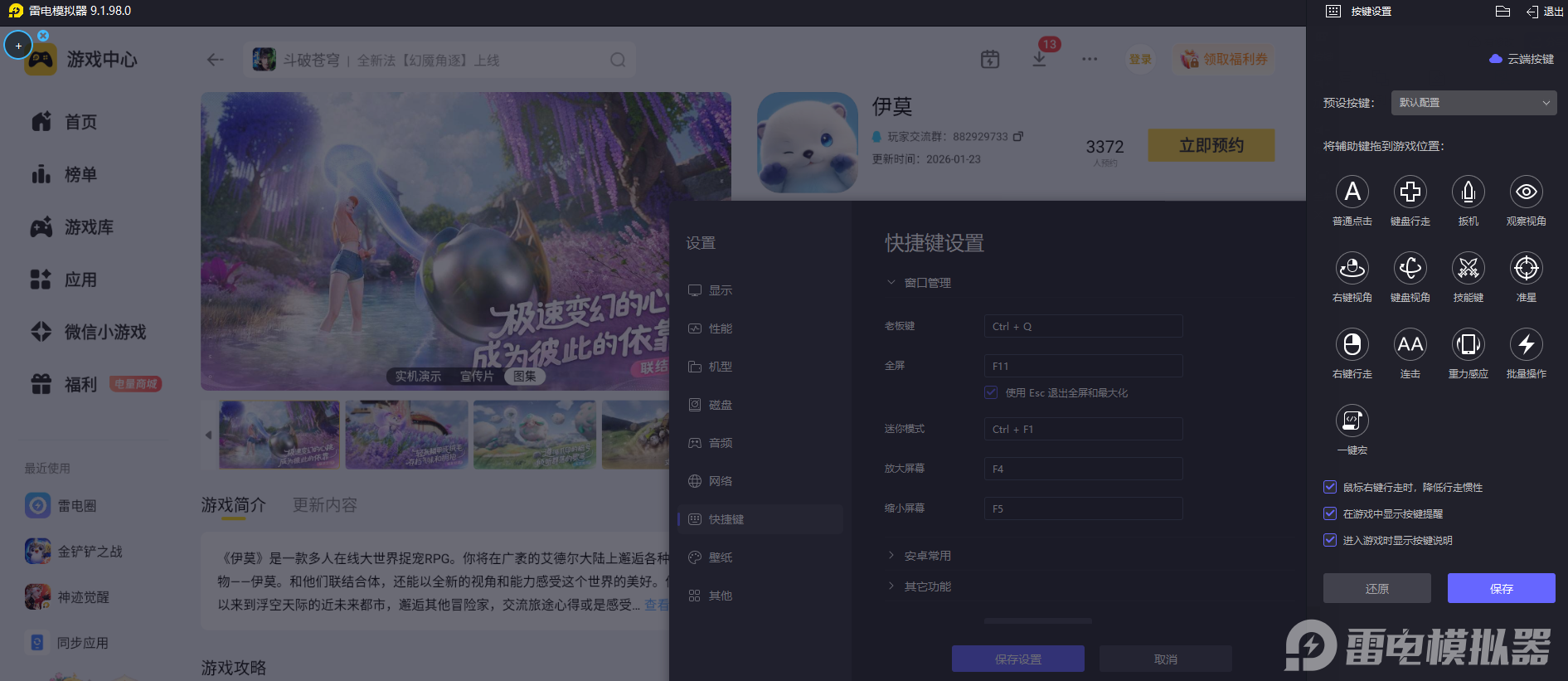
Task: Select the 键盘行走 D-pad icon
Action: (x=1410, y=192)
